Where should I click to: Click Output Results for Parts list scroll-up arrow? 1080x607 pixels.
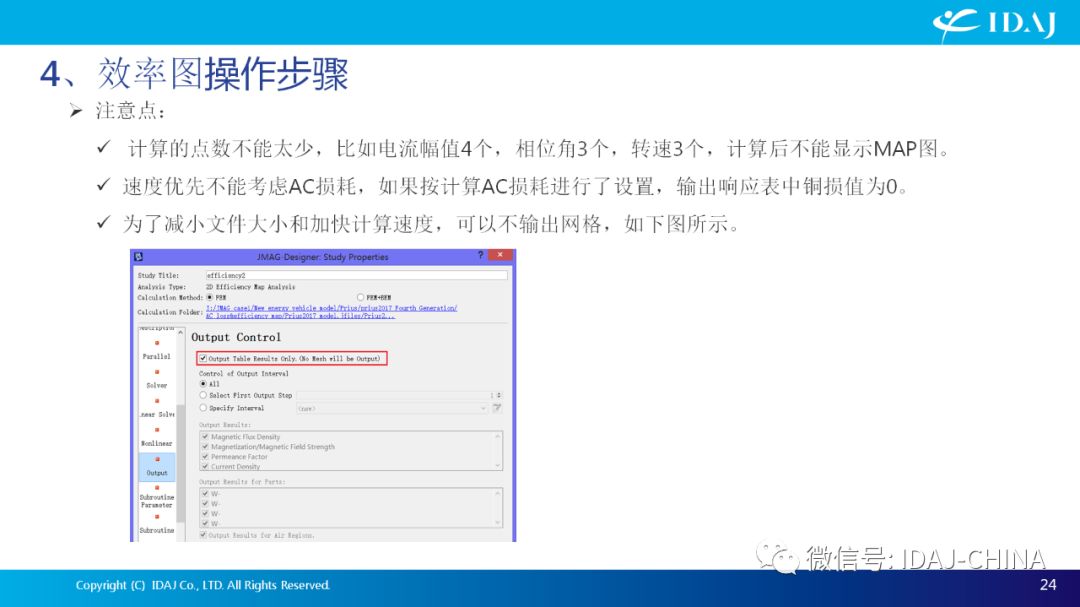point(497,493)
